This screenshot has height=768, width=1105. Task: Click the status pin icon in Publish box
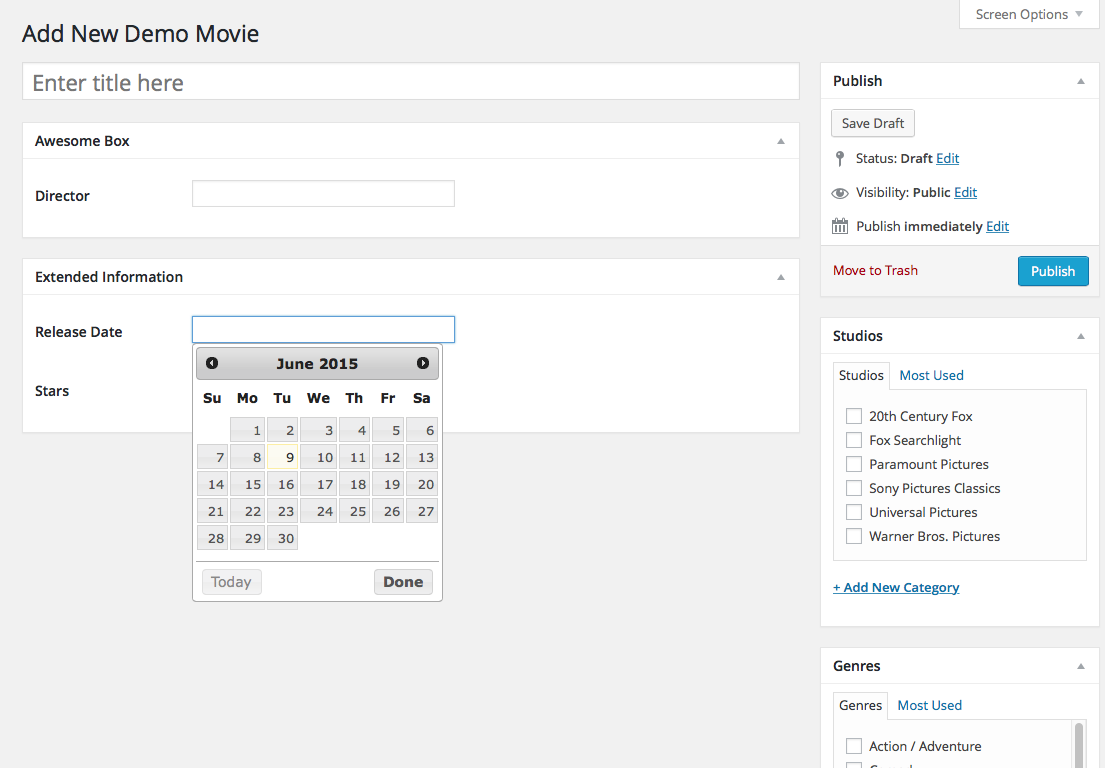pyautogui.click(x=840, y=158)
